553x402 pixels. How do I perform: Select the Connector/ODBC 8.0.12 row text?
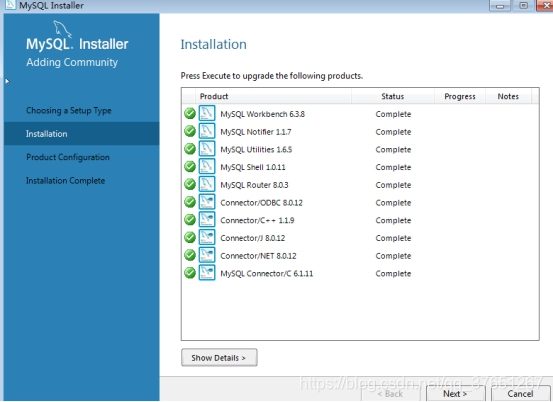[x=261, y=202]
